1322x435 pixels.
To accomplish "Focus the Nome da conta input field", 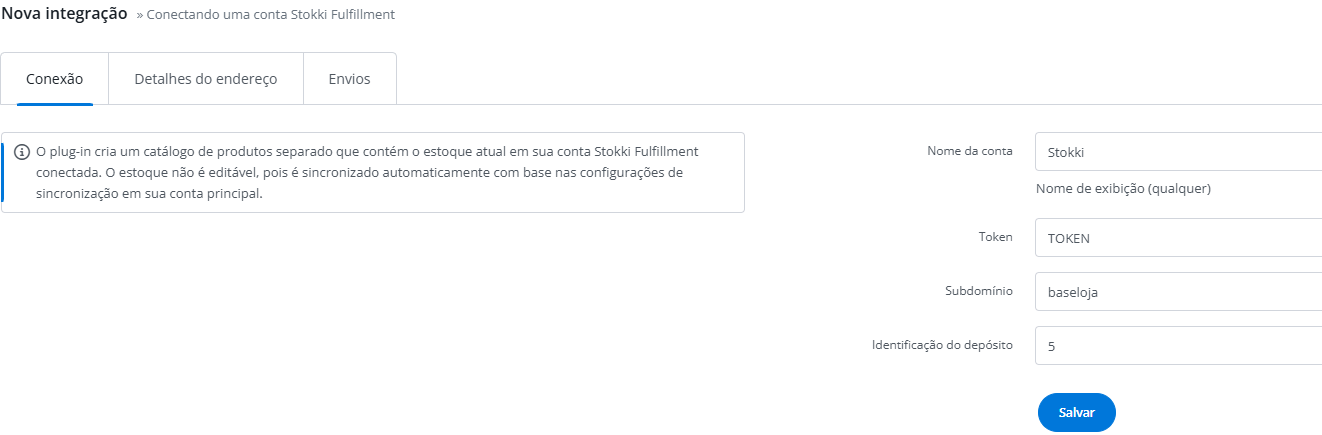I will click(1178, 152).
